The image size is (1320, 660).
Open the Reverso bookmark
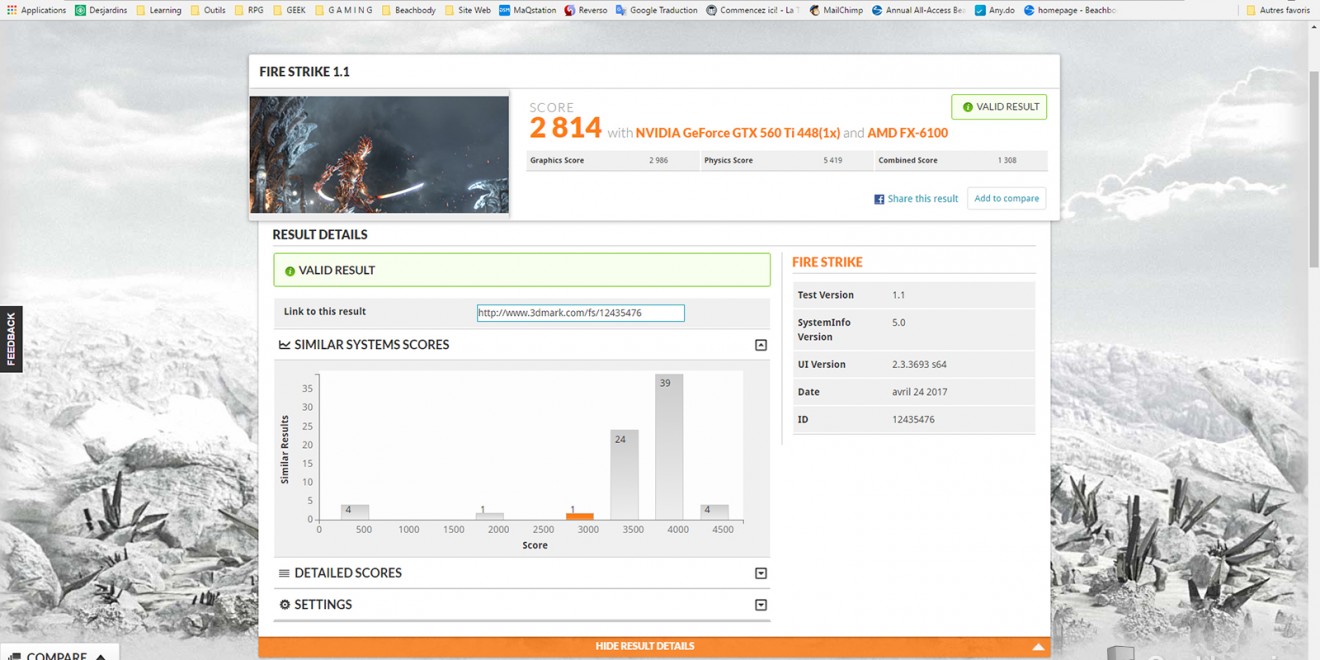[x=585, y=10]
